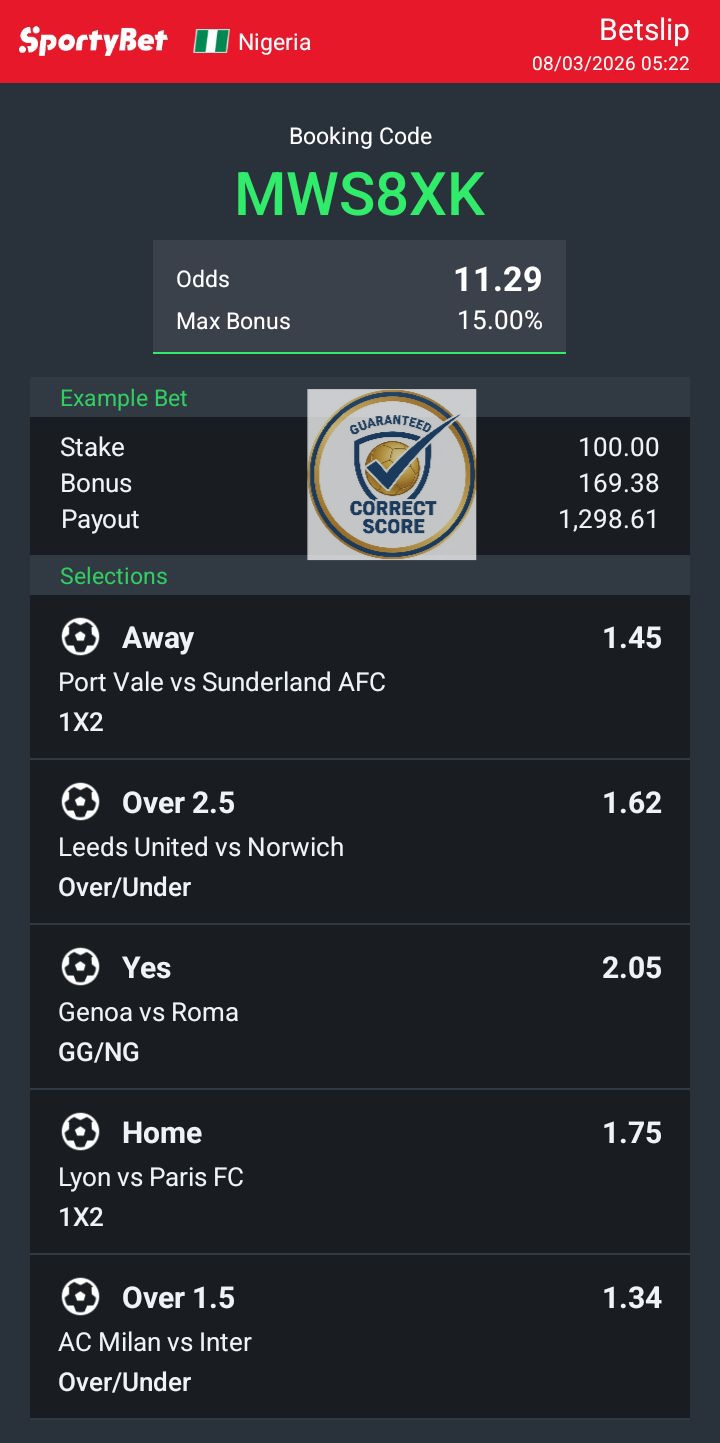Click the Nigeria country label
The width and height of the screenshot is (720, 1443).
tap(274, 42)
